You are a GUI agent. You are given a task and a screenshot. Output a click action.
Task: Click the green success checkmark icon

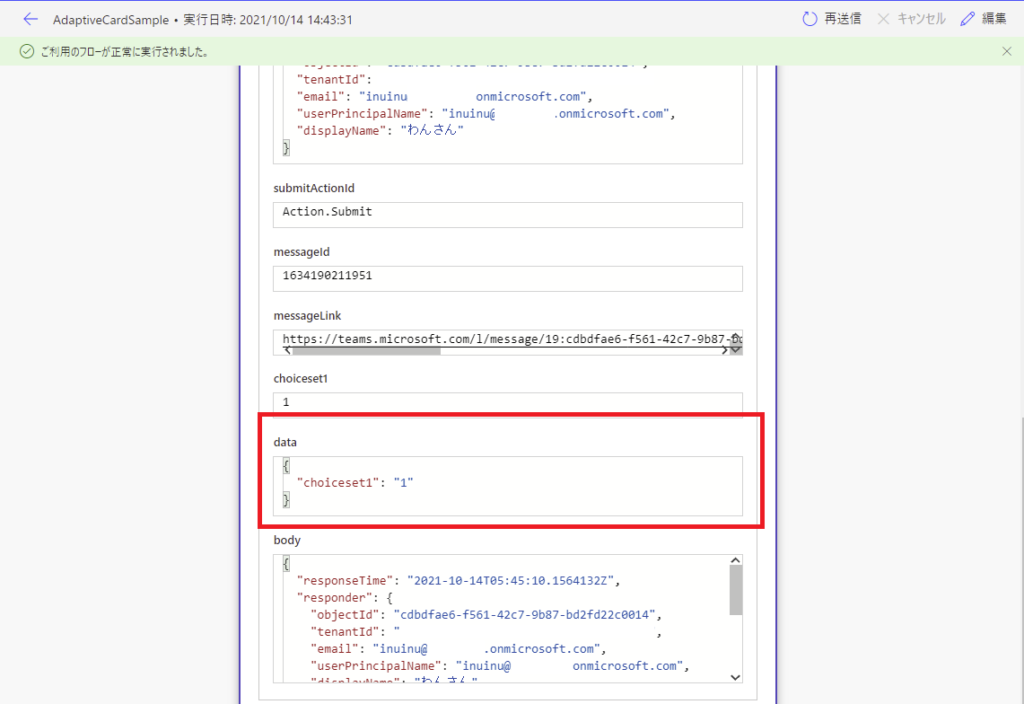[27, 52]
